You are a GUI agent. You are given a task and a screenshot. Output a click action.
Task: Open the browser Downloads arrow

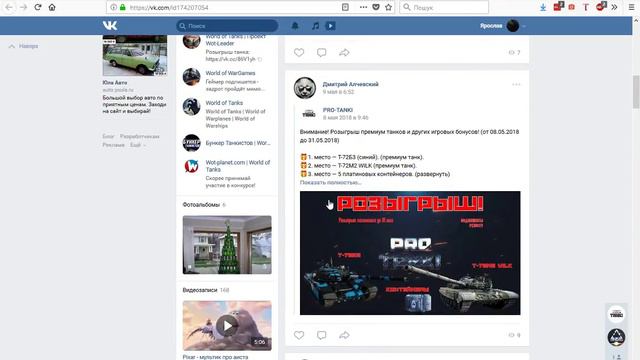[543, 7]
